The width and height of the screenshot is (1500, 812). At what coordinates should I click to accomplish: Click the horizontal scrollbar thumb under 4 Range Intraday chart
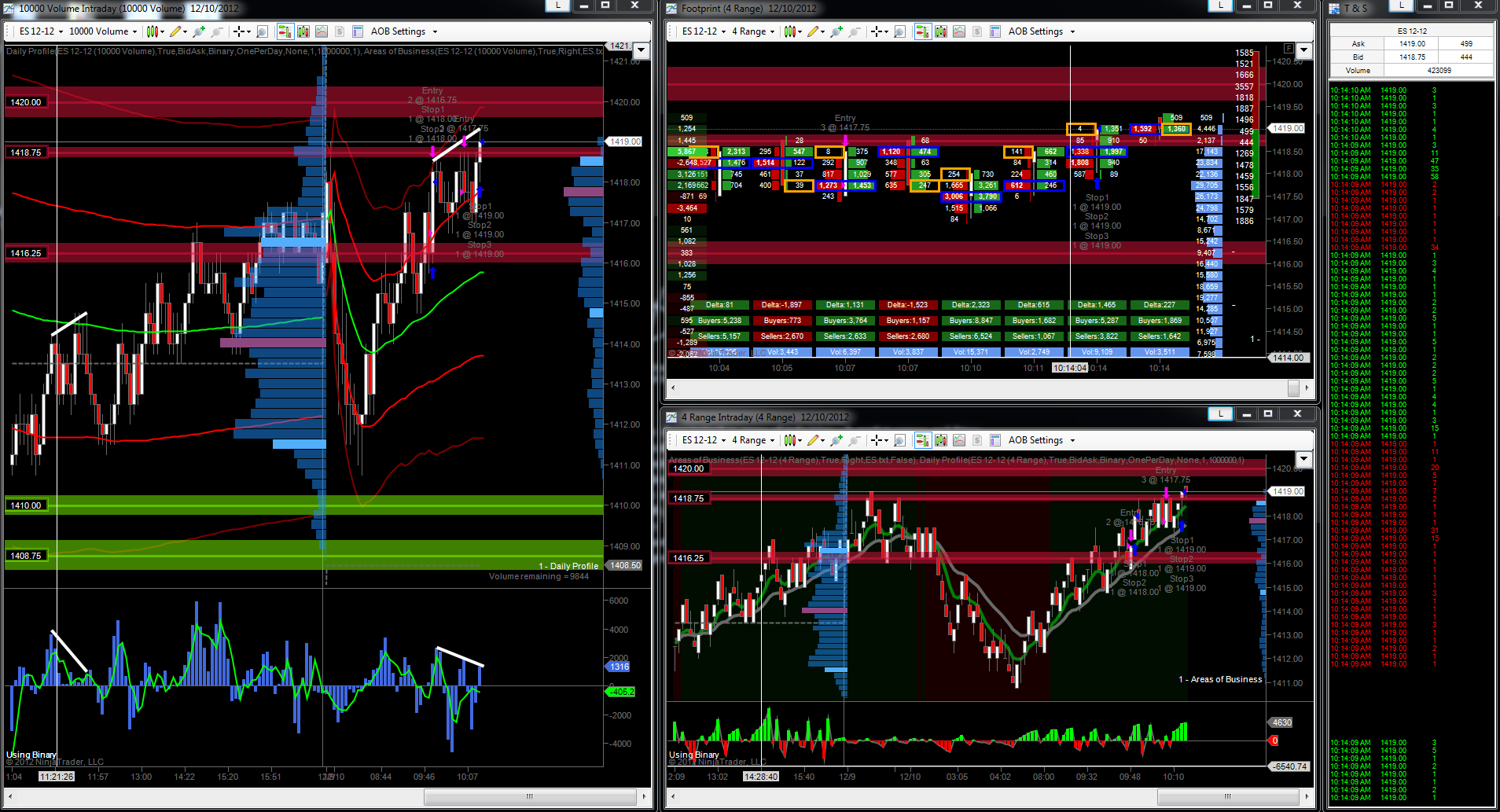(x=1227, y=797)
